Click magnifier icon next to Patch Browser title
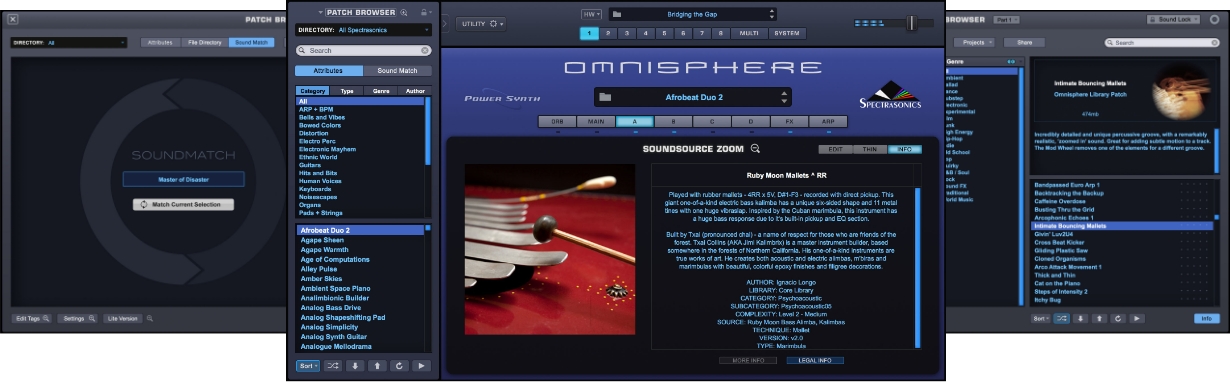The width and height of the screenshot is (1230, 382). (404, 12)
